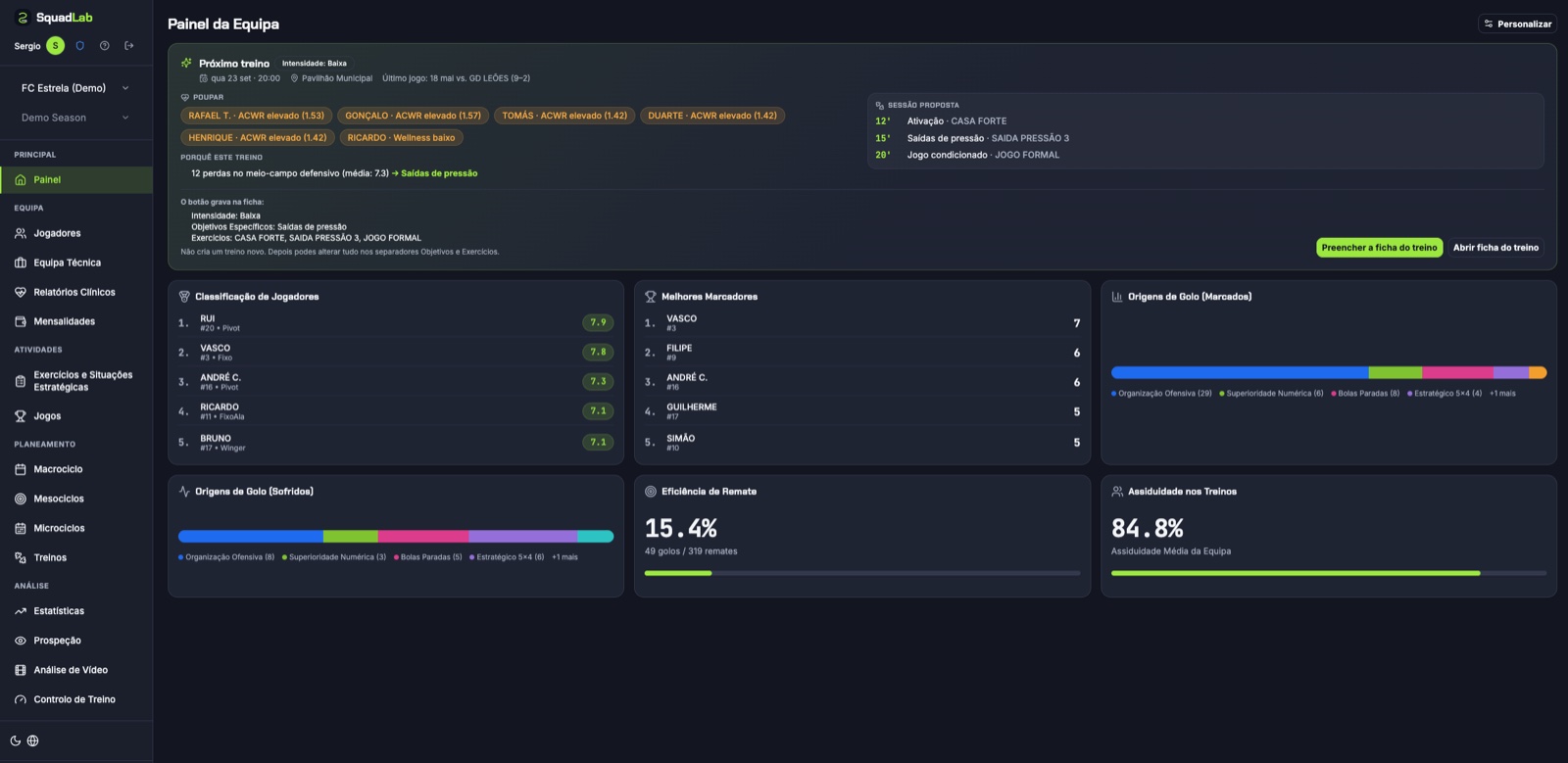Screen dimensions: 1568x763
Task: Toggle dark mode with the moon icon
Action: tap(16, 740)
